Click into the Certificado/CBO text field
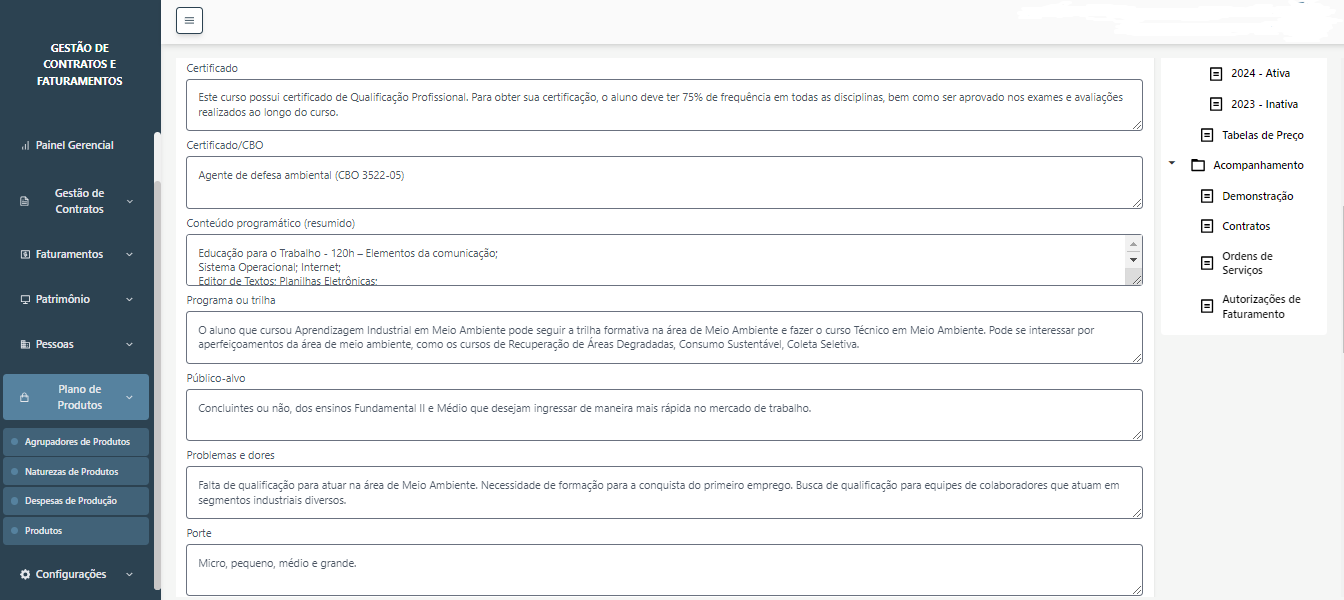The image size is (1344, 600). [664, 182]
